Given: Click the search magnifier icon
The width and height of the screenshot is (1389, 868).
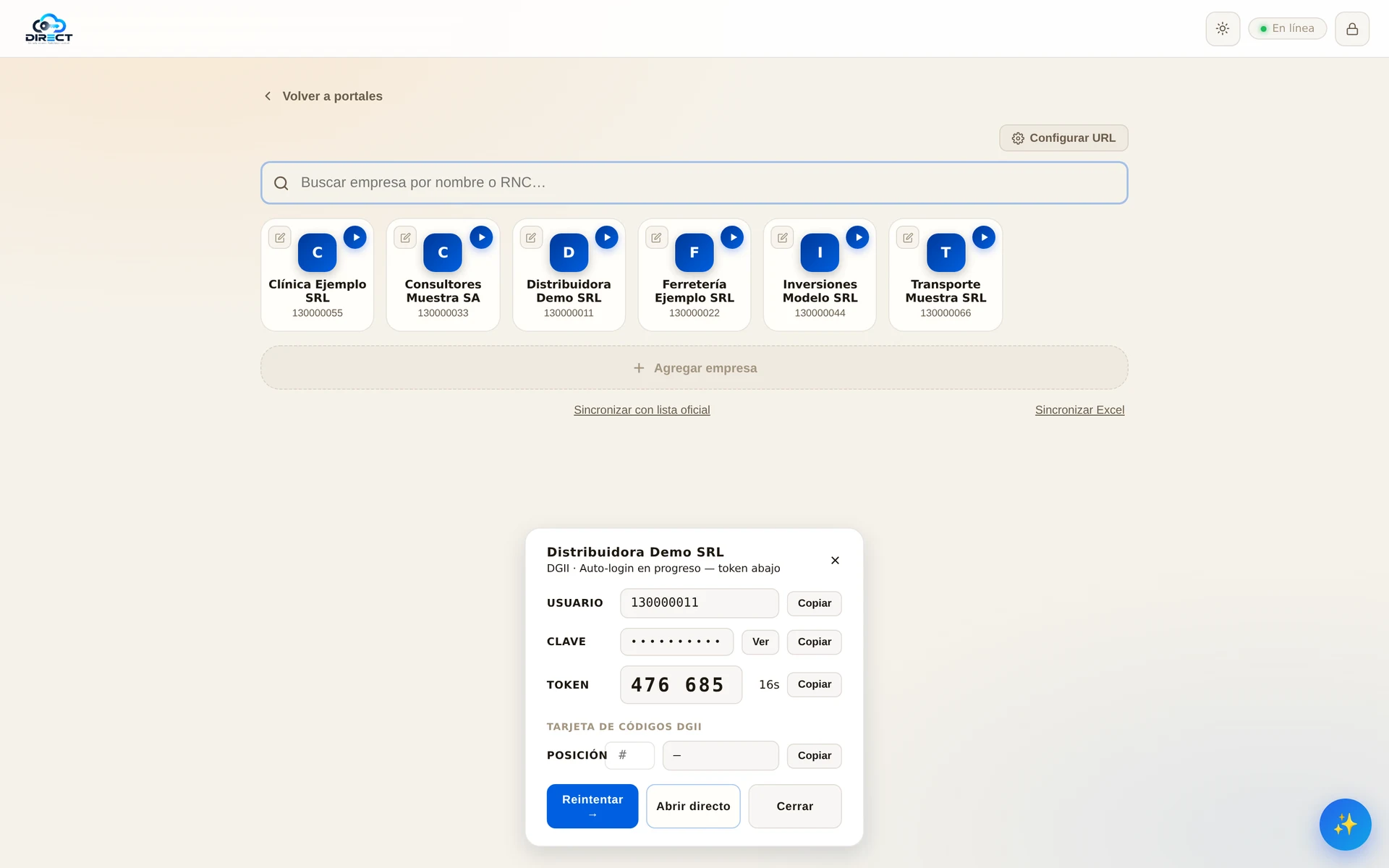Looking at the screenshot, I should click(x=281, y=184).
